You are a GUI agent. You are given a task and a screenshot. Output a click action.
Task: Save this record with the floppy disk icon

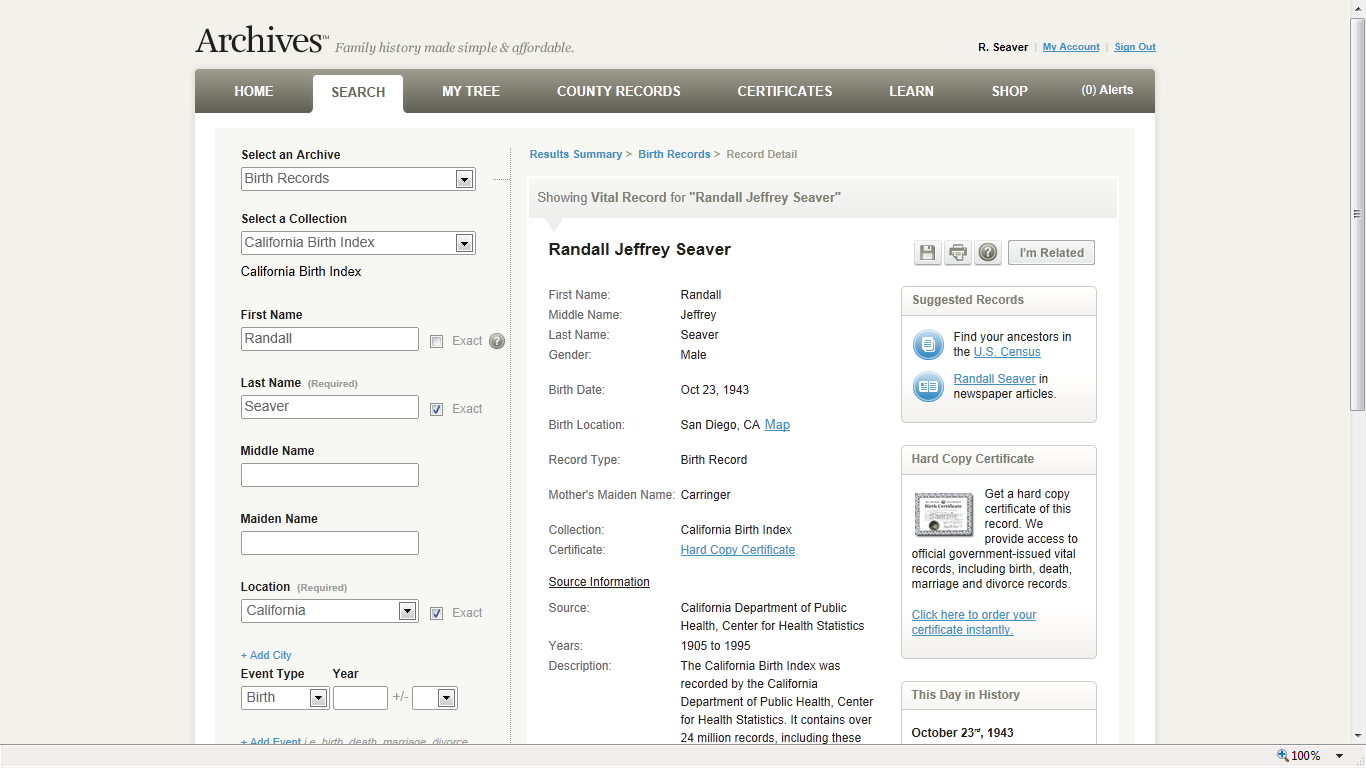[x=928, y=253]
